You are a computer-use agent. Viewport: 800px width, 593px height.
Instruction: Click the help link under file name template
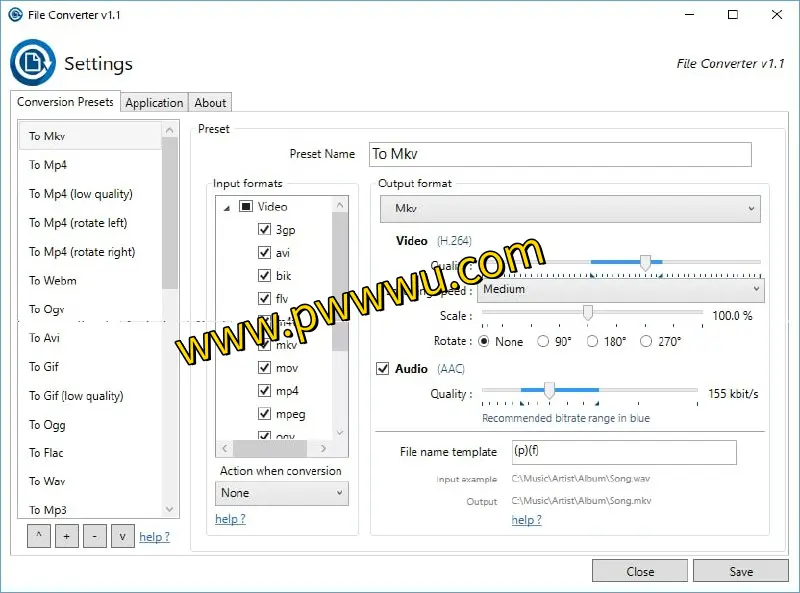click(x=526, y=520)
